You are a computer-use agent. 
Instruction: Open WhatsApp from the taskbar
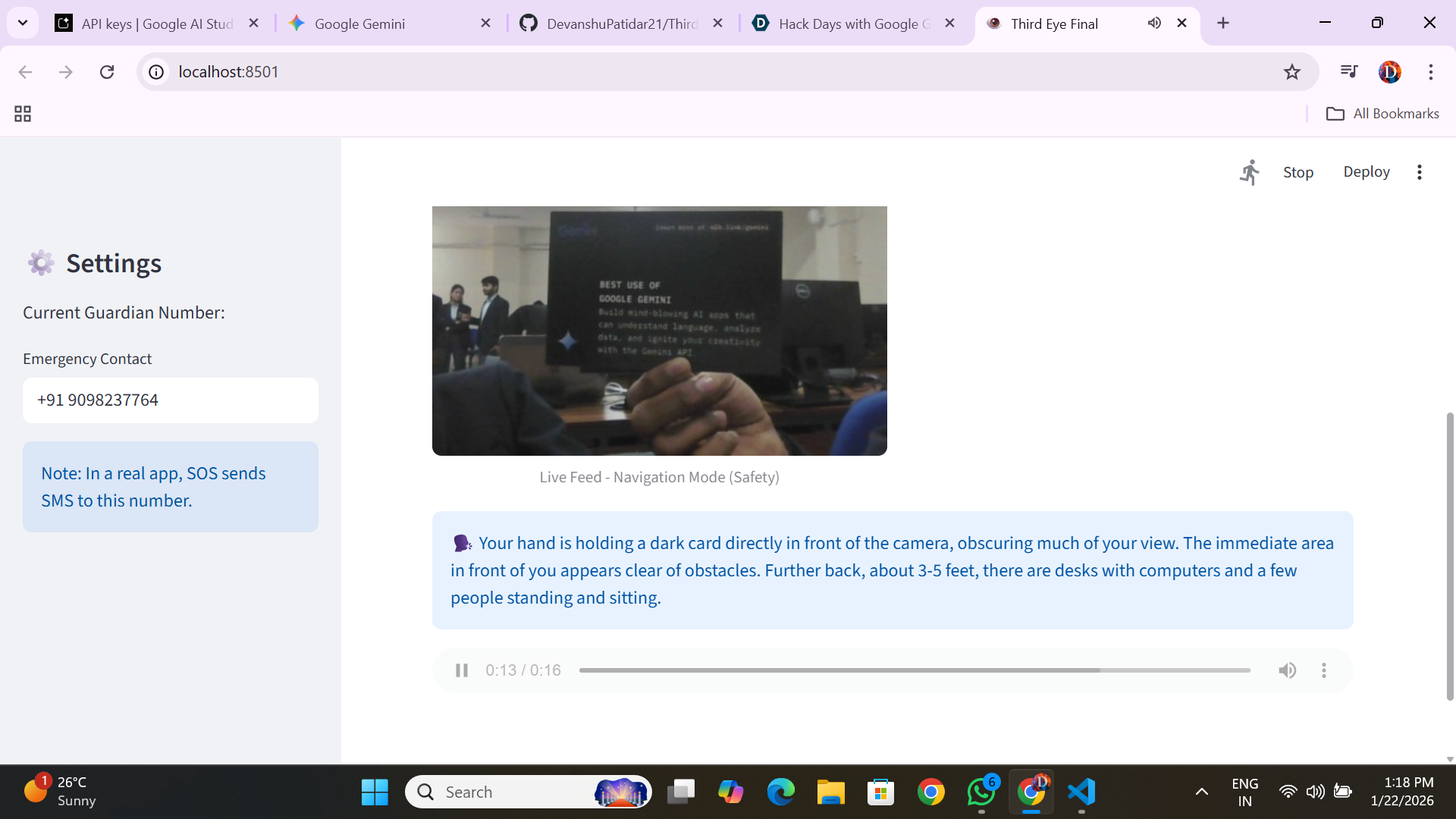click(981, 792)
